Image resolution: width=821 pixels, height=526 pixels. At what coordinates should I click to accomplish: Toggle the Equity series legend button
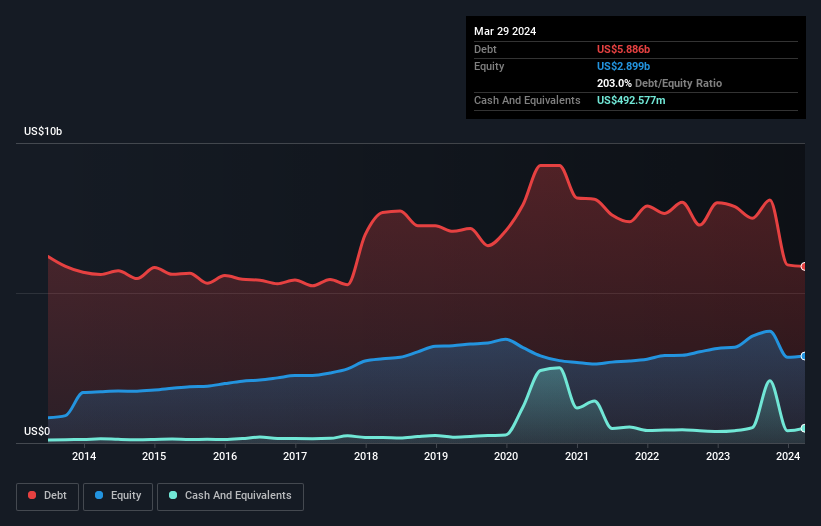click(118, 496)
